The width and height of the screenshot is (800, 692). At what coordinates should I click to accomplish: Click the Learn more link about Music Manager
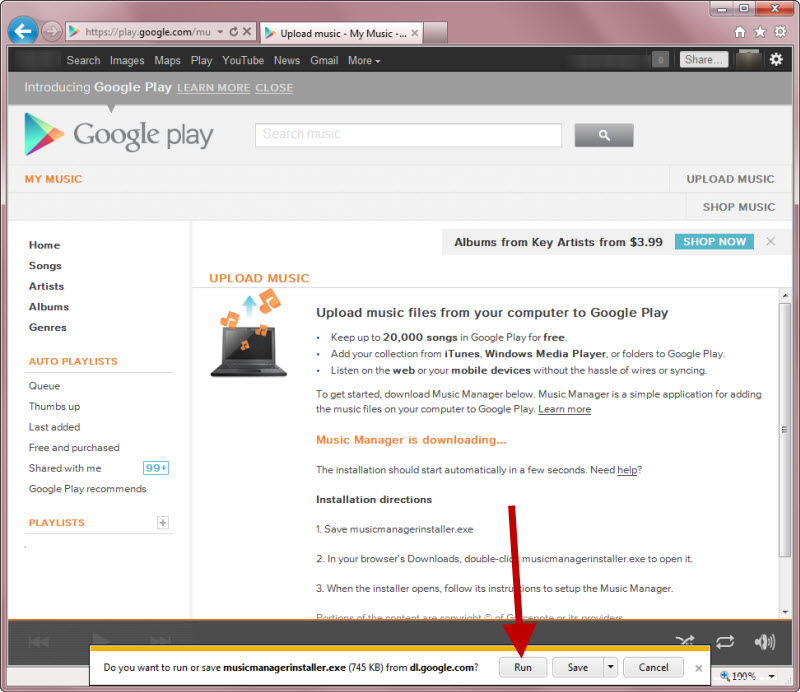pos(564,409)
